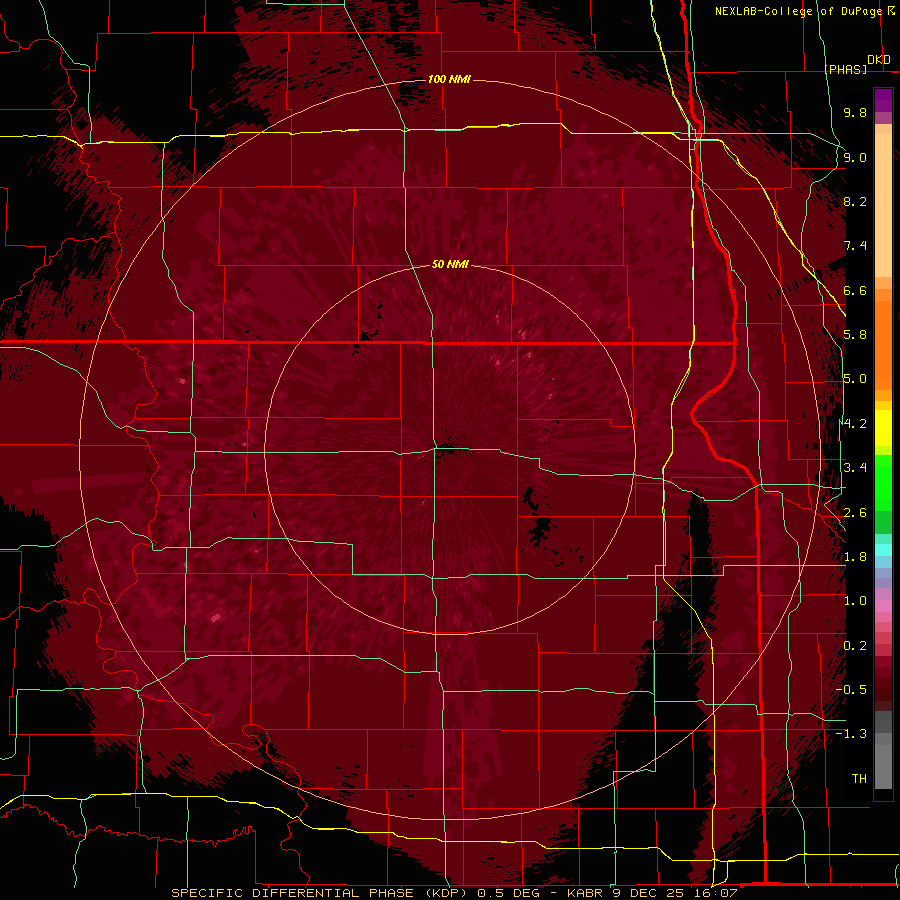Click the 9.8 value on the color scale
900x900 pixels.
(x=855, y=112)
